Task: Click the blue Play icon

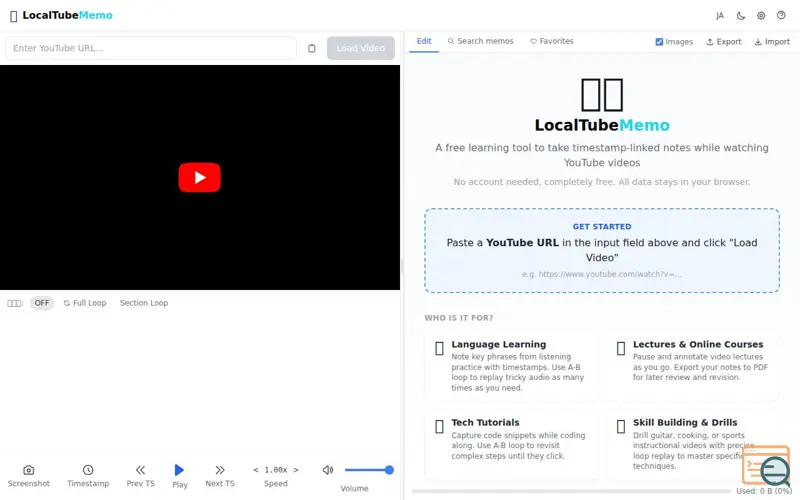Action: [179, 469]
